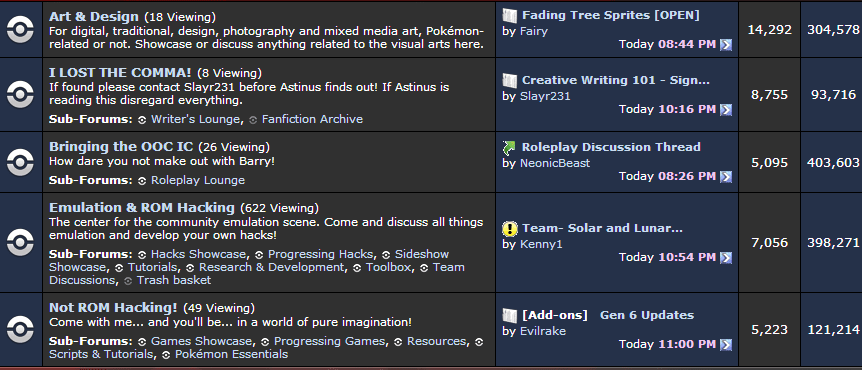Open the Gen 6 Updates thread
This screenshot has width=862, height=370.
point(647,315)
